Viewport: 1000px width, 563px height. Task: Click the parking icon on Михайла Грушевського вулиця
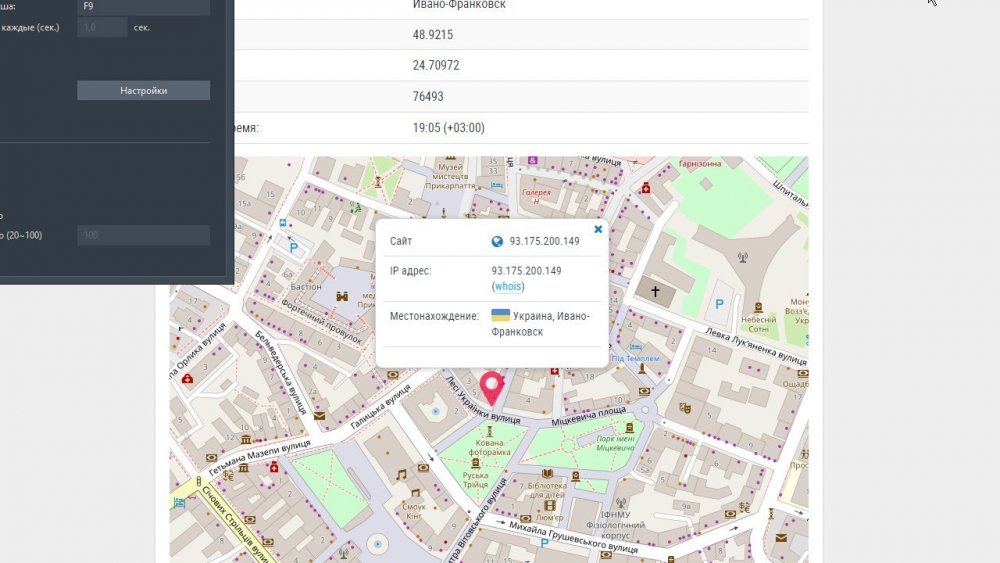(544, 543)
